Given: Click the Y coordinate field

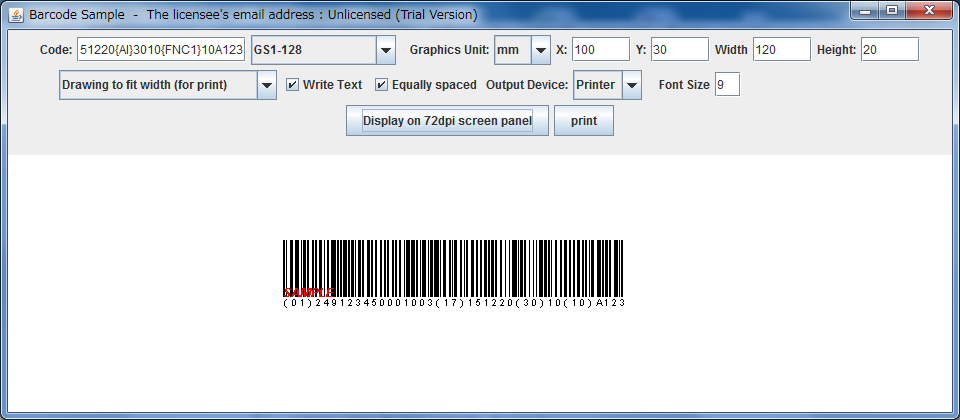Looking at the screenshot, I should [680, 50].
